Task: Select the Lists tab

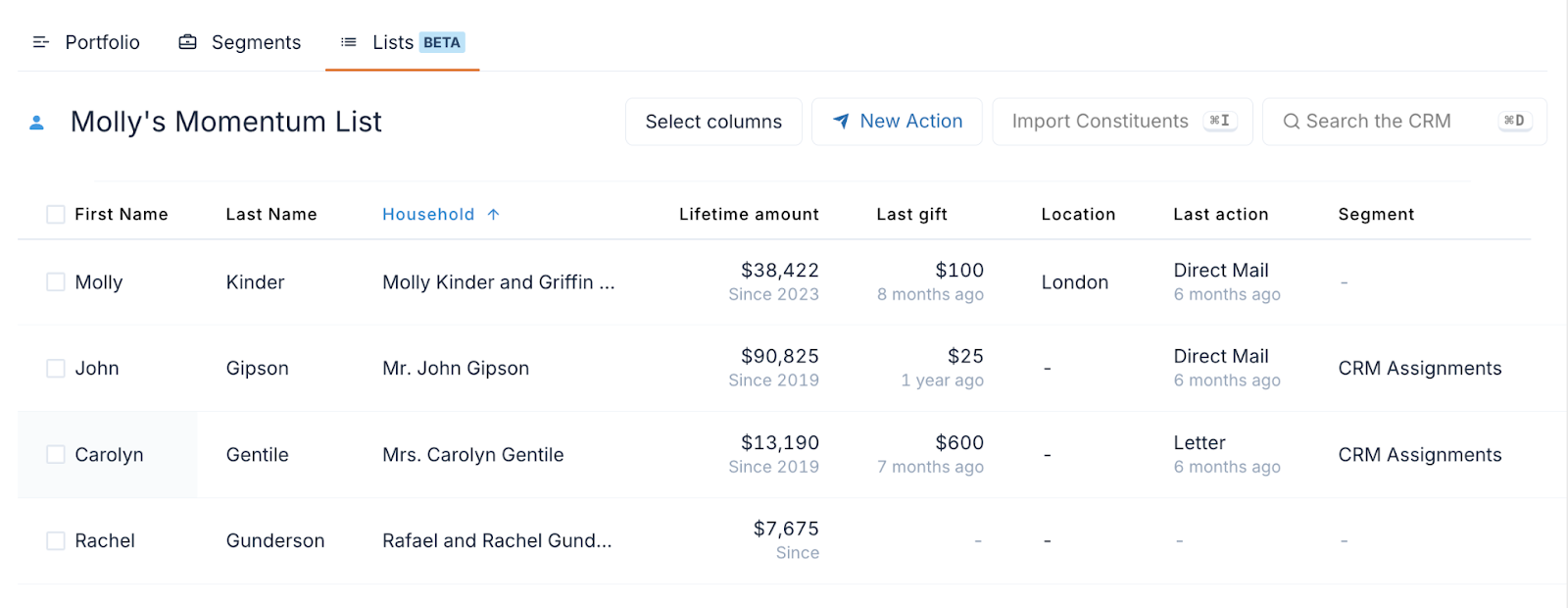Action: click(402, 42)
